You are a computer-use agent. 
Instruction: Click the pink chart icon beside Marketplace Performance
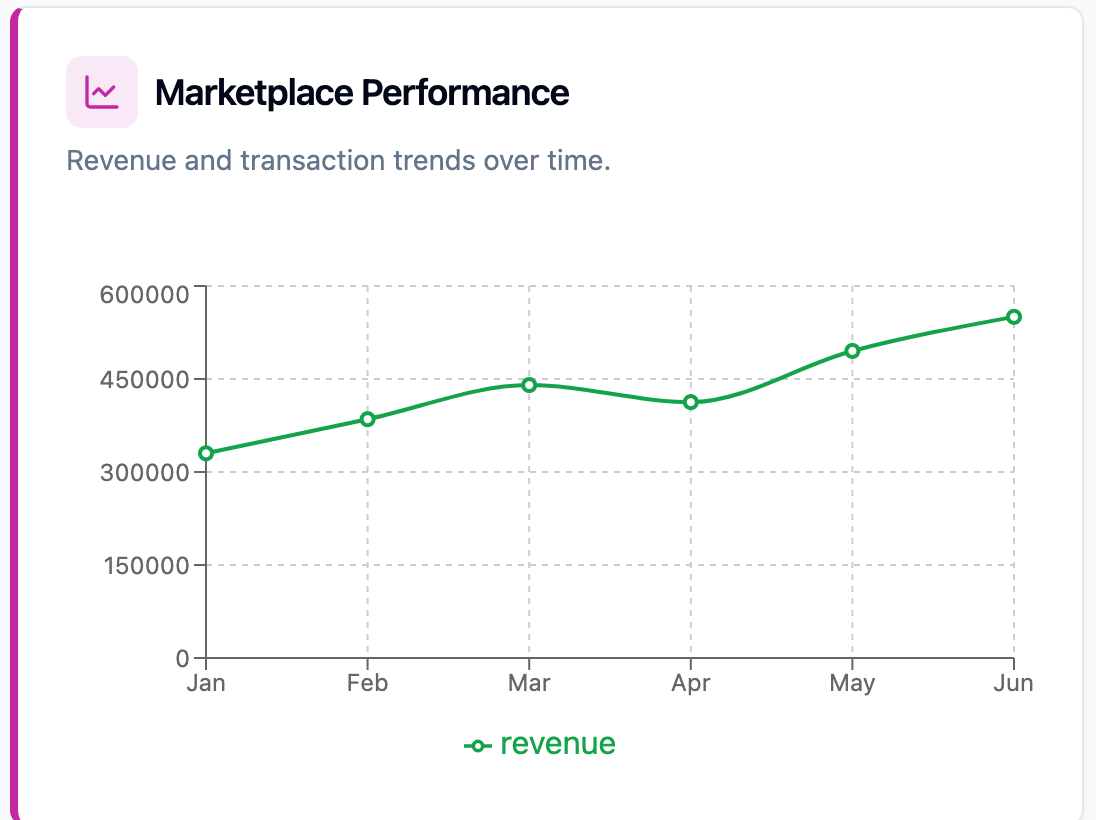coord(102,92)
